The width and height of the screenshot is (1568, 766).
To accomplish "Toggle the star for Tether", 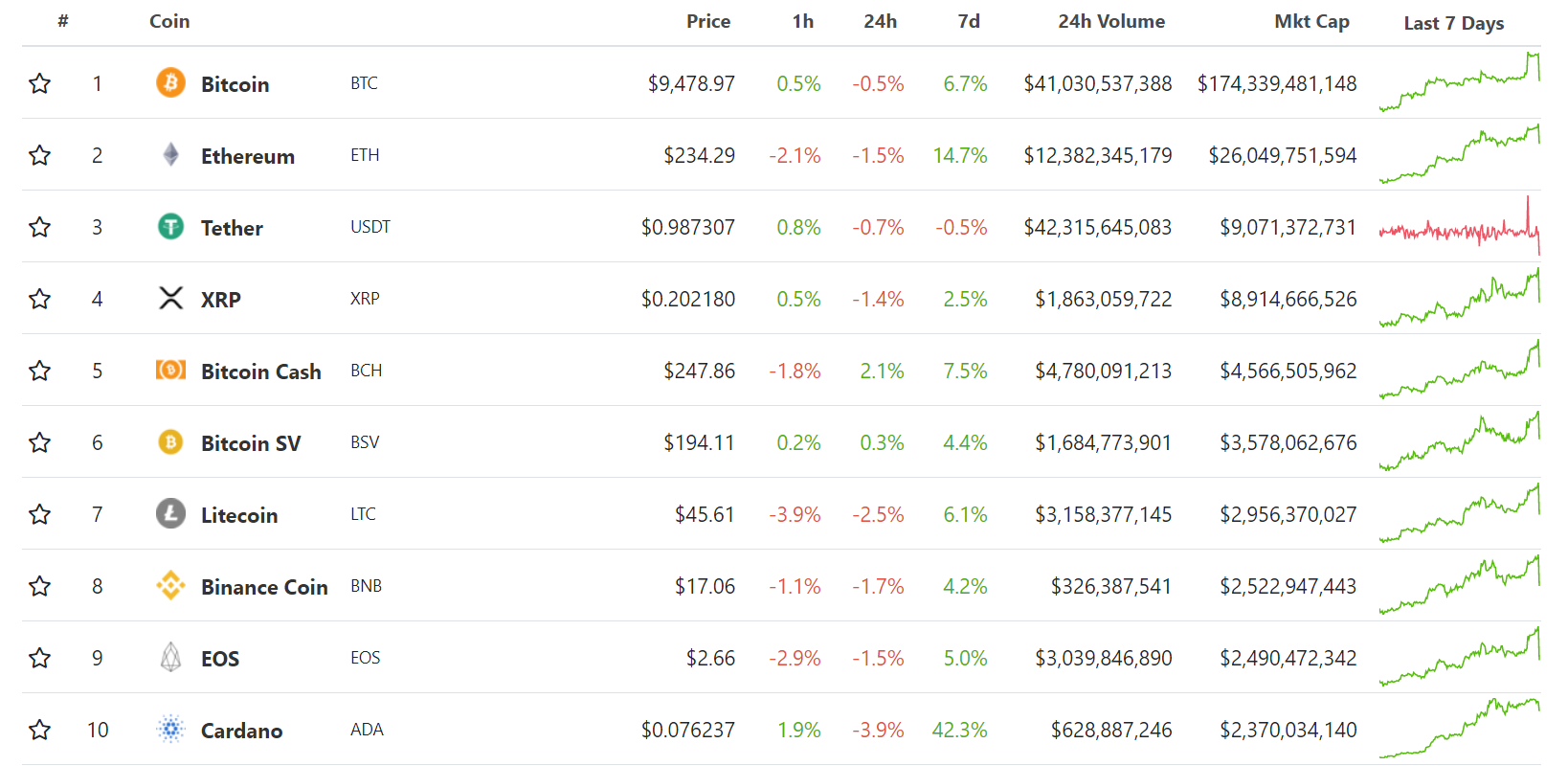I will pos(39,227).
